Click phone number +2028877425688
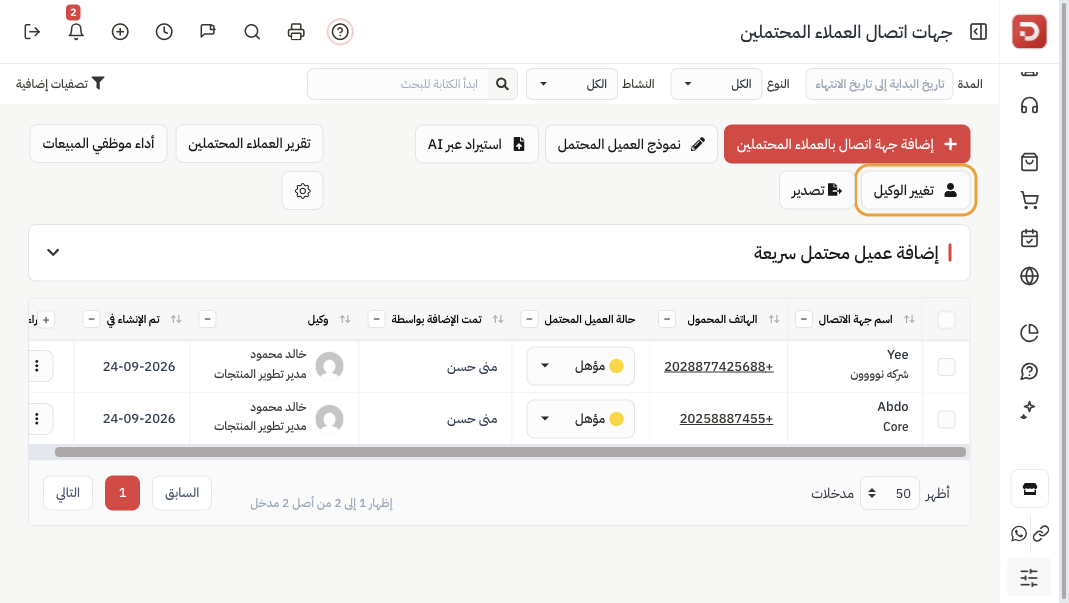The width and height of the screenshot is (1069, 603). 719,366
